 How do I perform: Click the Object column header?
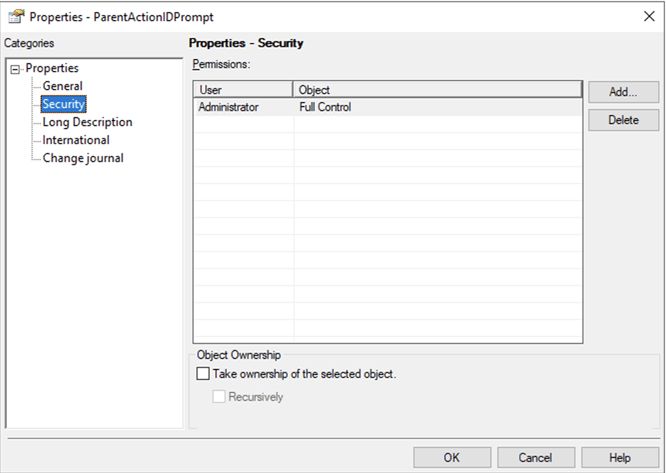click(x=436, y=90)
